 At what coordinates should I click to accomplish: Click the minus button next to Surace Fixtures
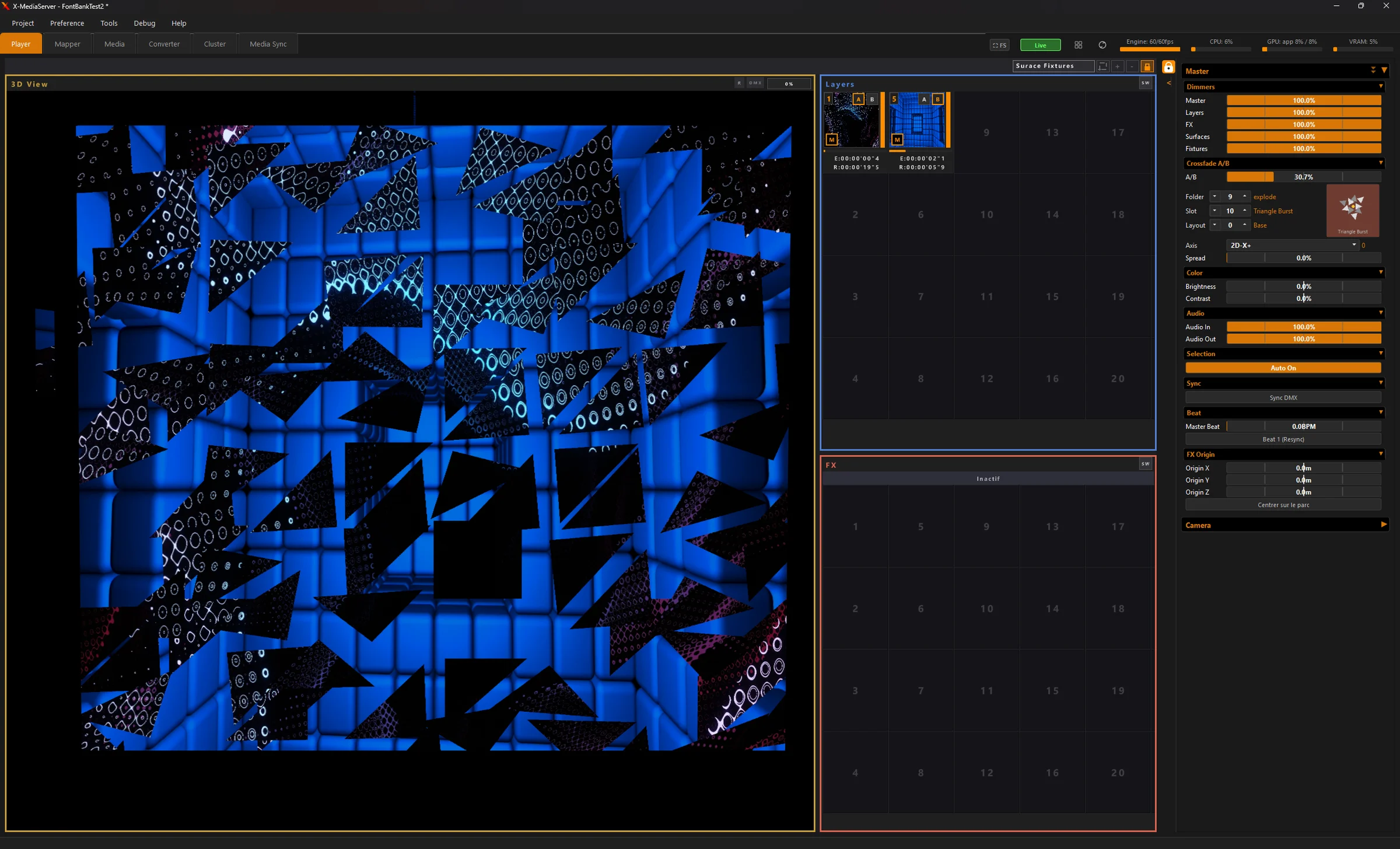[x=1132, y=67]
